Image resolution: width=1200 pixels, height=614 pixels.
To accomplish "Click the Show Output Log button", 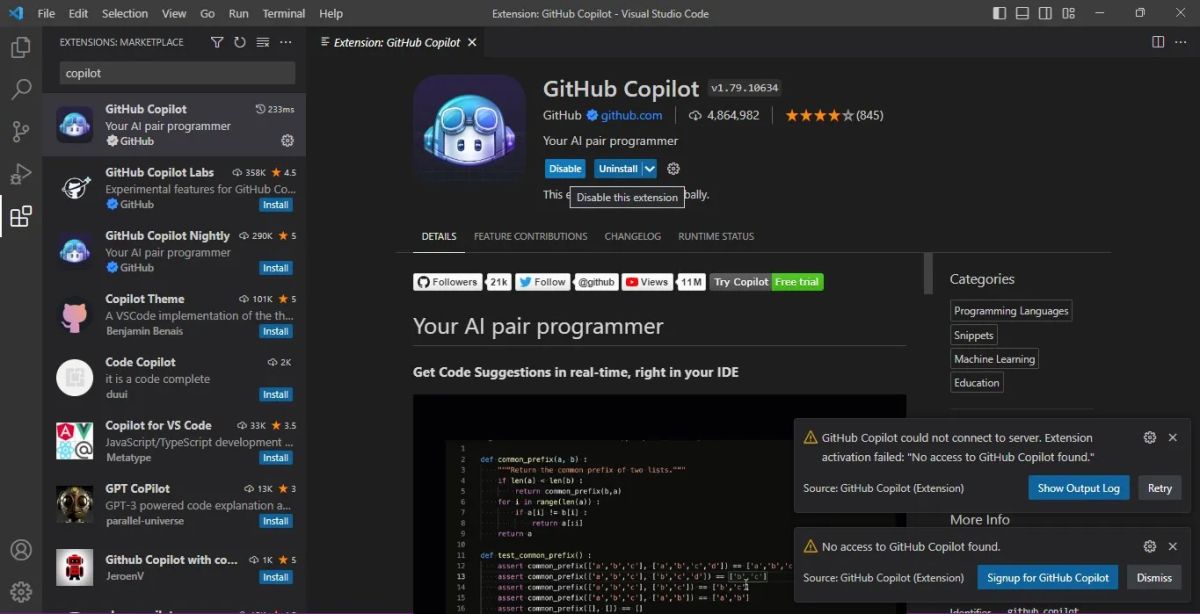I will coord(1078,487).
